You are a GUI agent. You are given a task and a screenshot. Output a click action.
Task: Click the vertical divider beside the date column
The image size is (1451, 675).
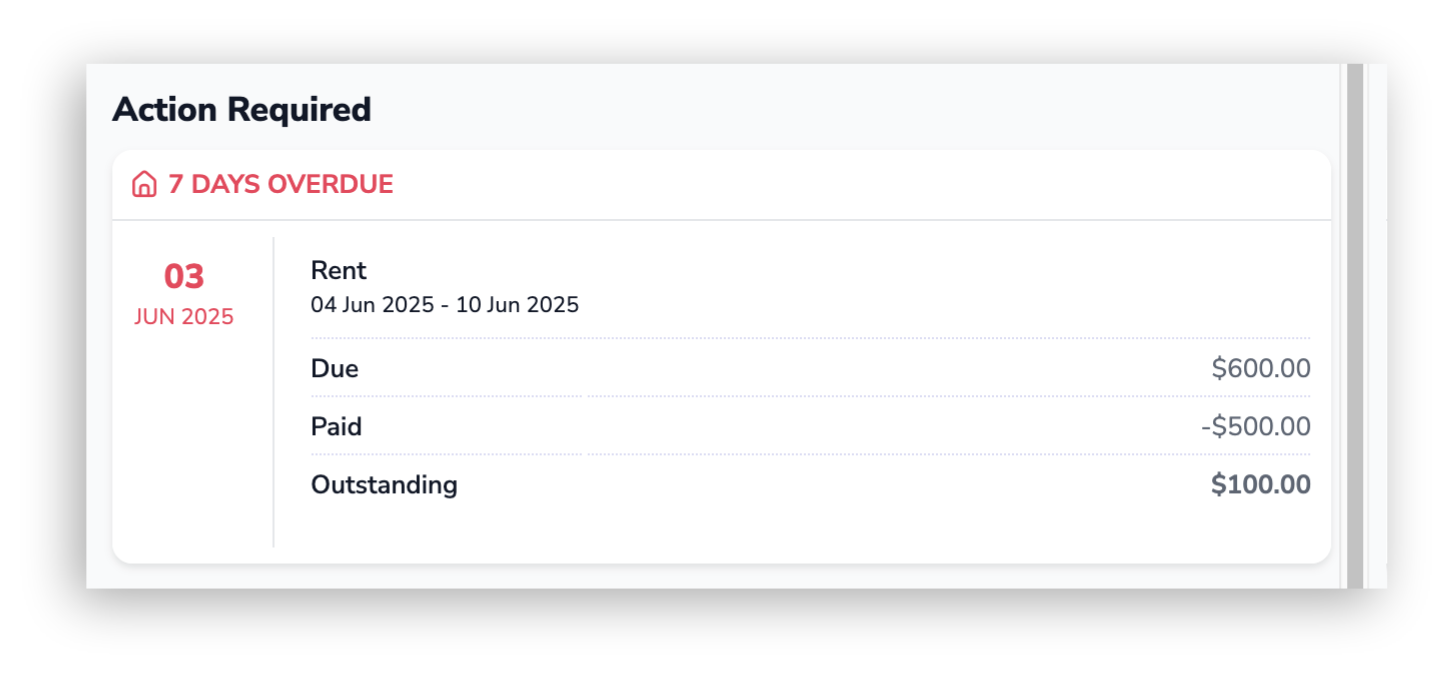273,392
